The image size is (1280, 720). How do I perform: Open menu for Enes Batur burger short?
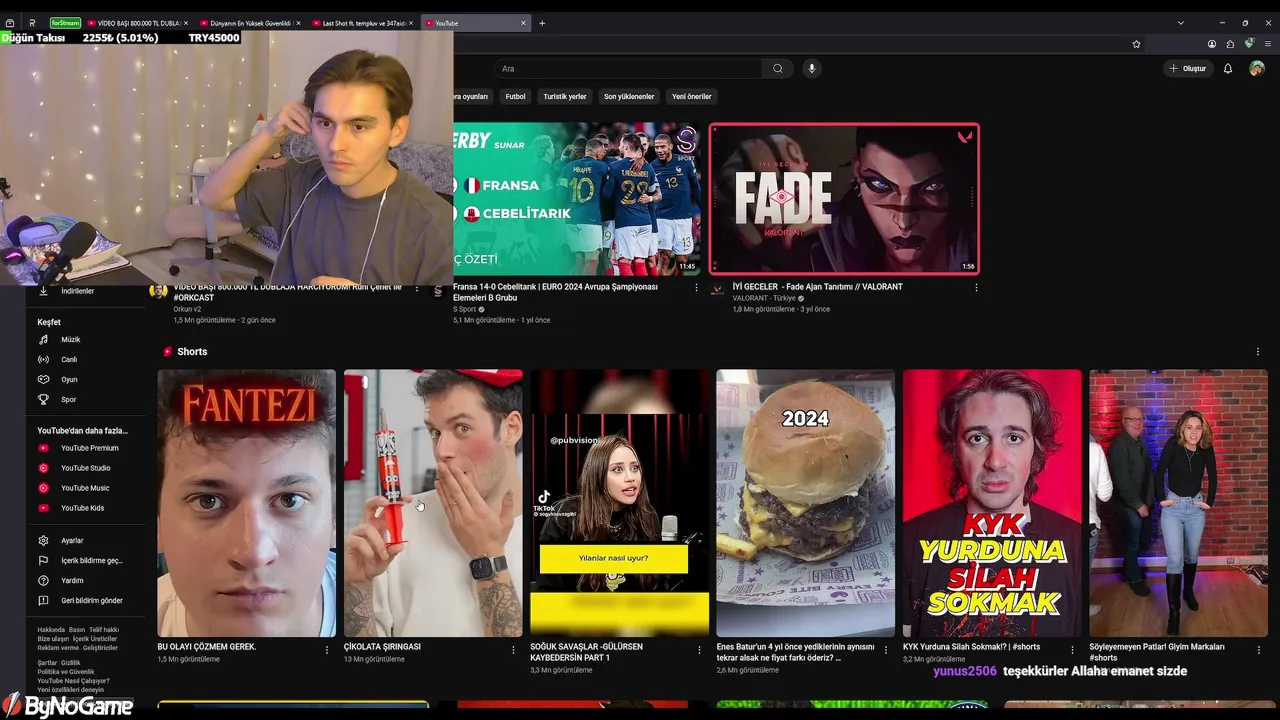[x=885, y=650]
